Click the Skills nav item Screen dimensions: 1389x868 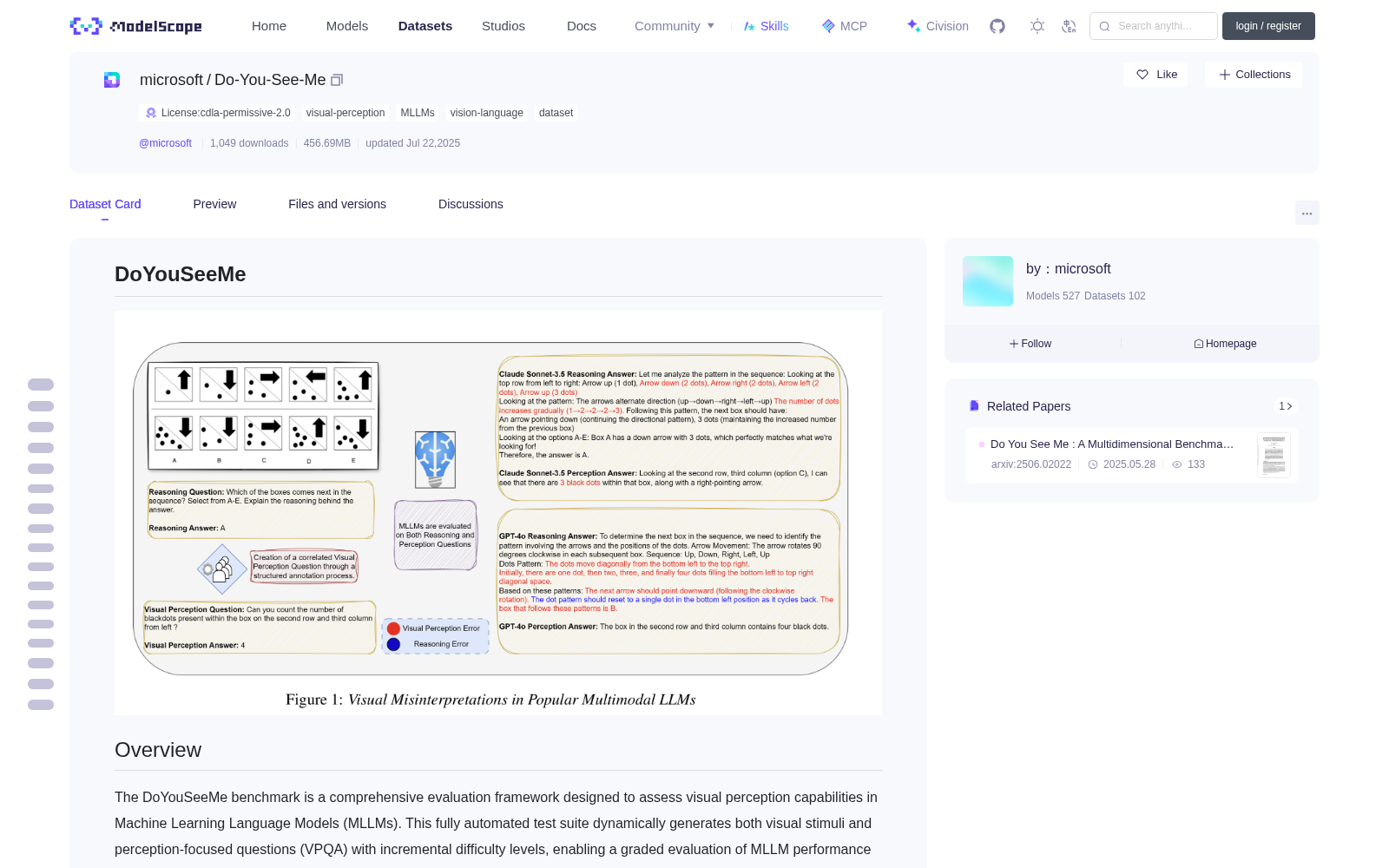(766, 26)
